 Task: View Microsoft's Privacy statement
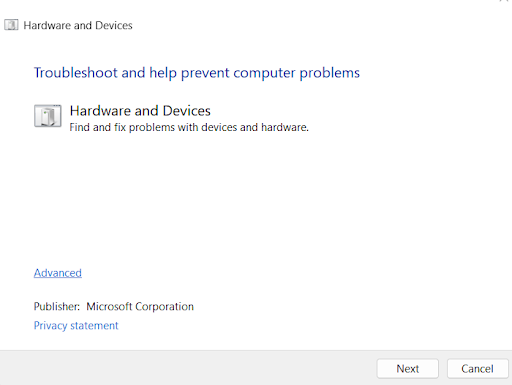click(76, 325)
